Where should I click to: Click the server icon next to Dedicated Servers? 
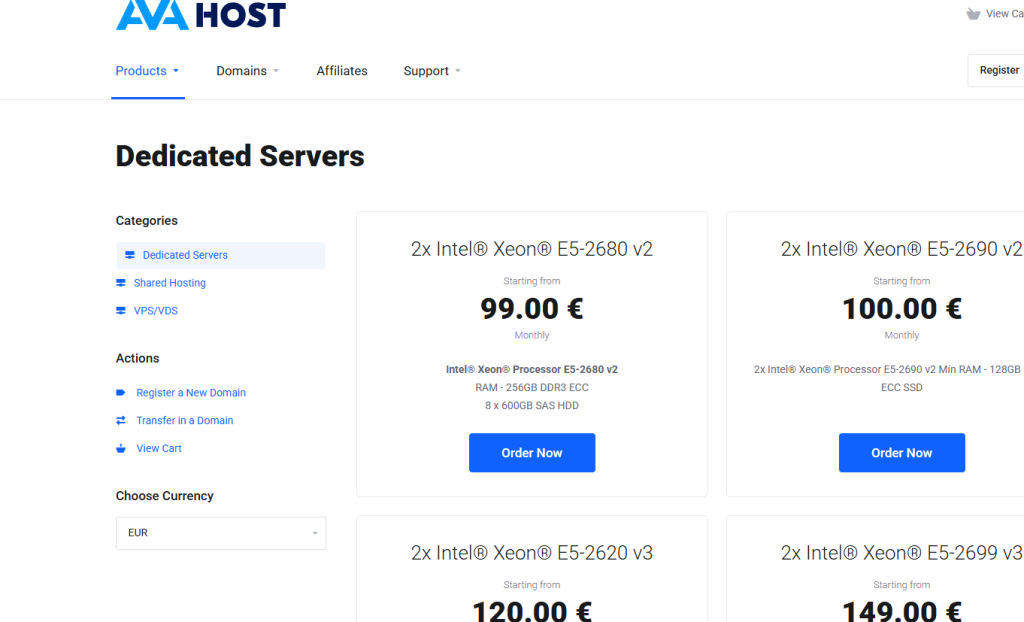(129, 255)
